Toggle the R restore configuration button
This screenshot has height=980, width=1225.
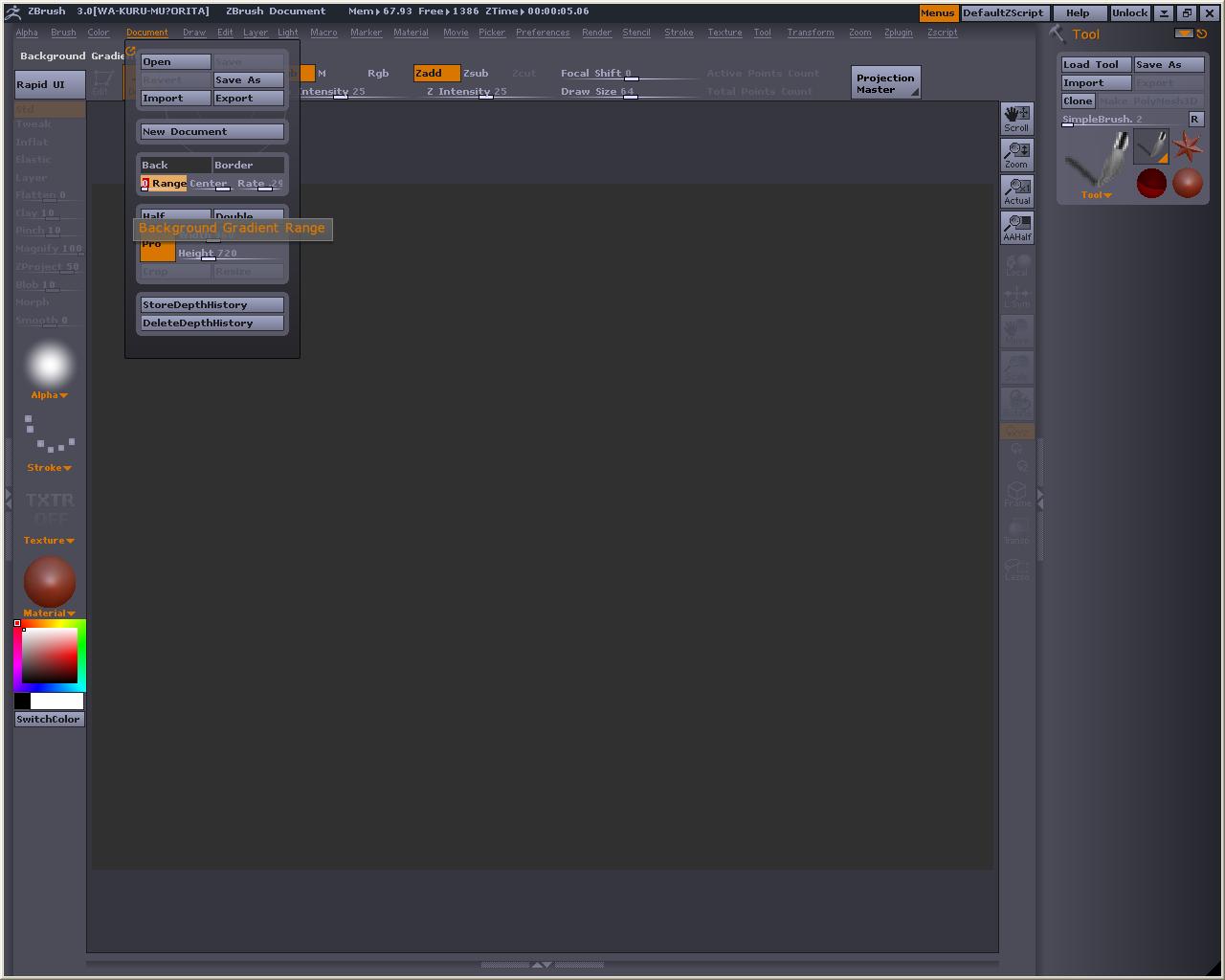coord(1195,119)
